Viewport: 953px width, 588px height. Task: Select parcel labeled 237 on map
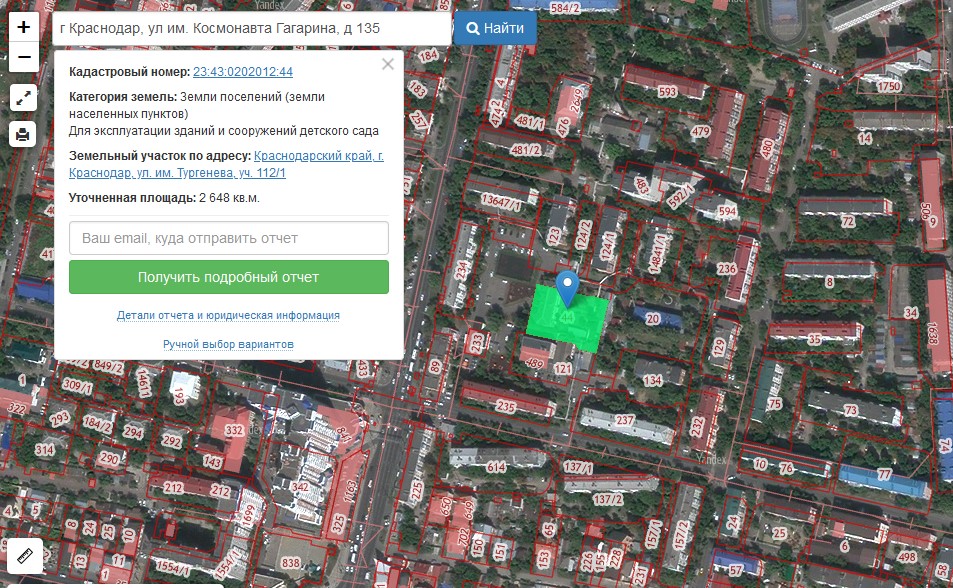tap(625, 421)
